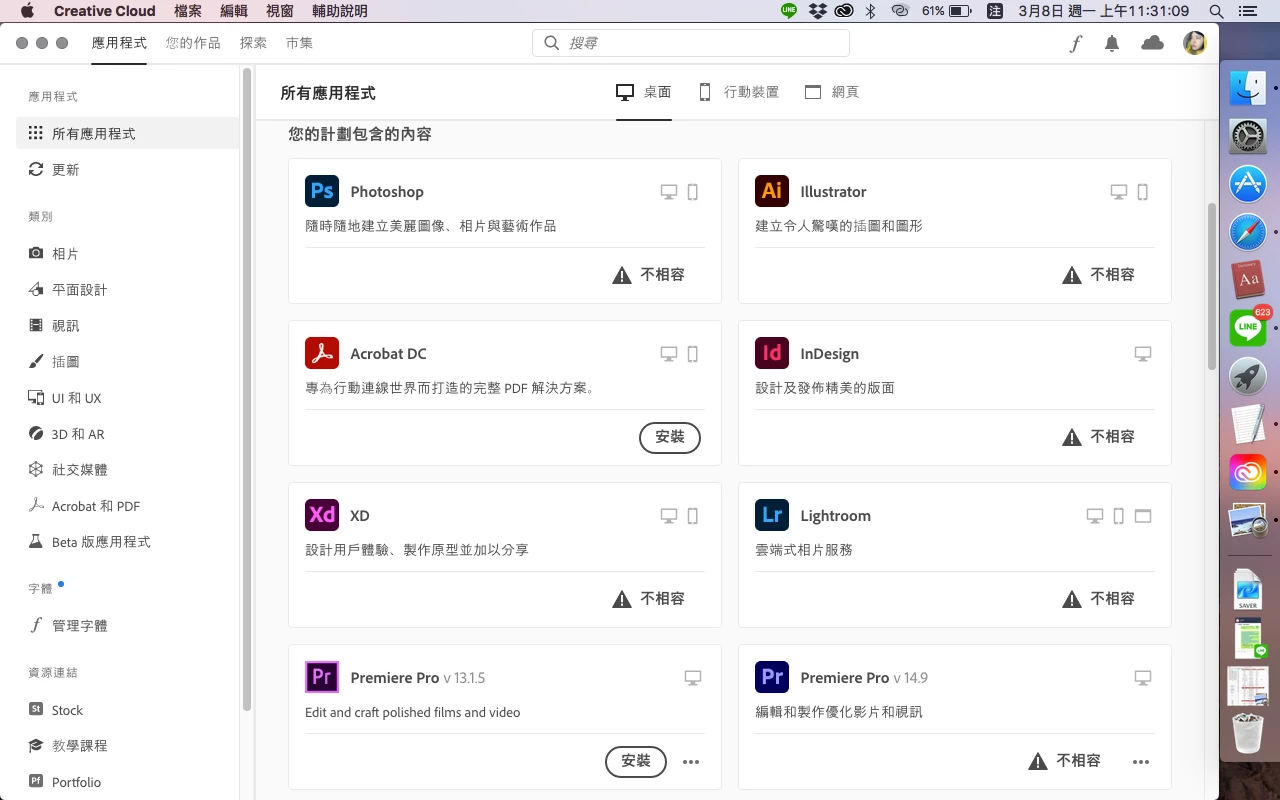This screenshot has height=800, width=1280.
Task: Select the 行動裝置 platform tab
Action: pos(738,92)
